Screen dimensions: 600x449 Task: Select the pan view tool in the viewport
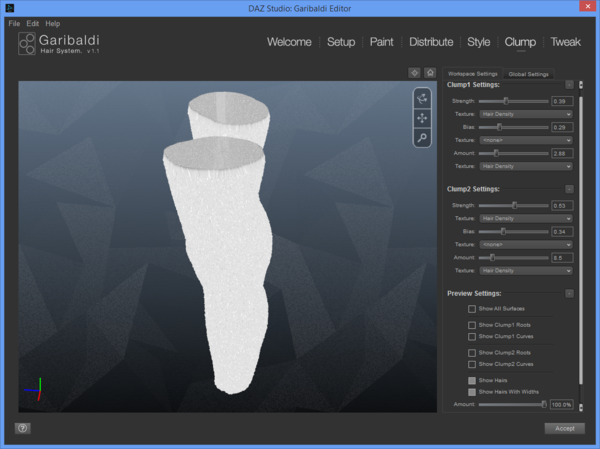422,118
